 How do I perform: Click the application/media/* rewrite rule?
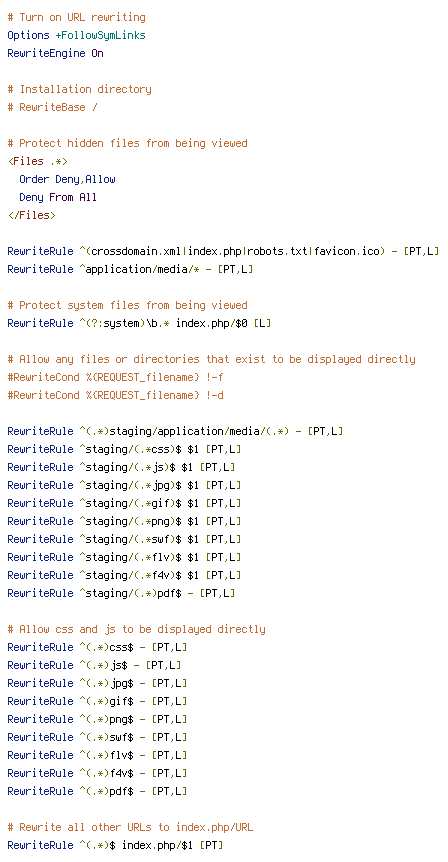130,269
